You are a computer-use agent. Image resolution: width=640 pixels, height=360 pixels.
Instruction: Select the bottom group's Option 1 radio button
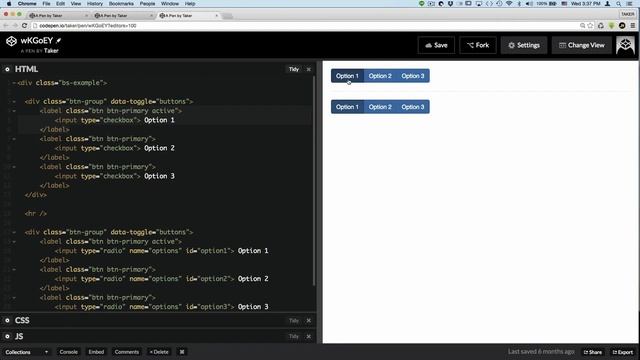point(347,107)
